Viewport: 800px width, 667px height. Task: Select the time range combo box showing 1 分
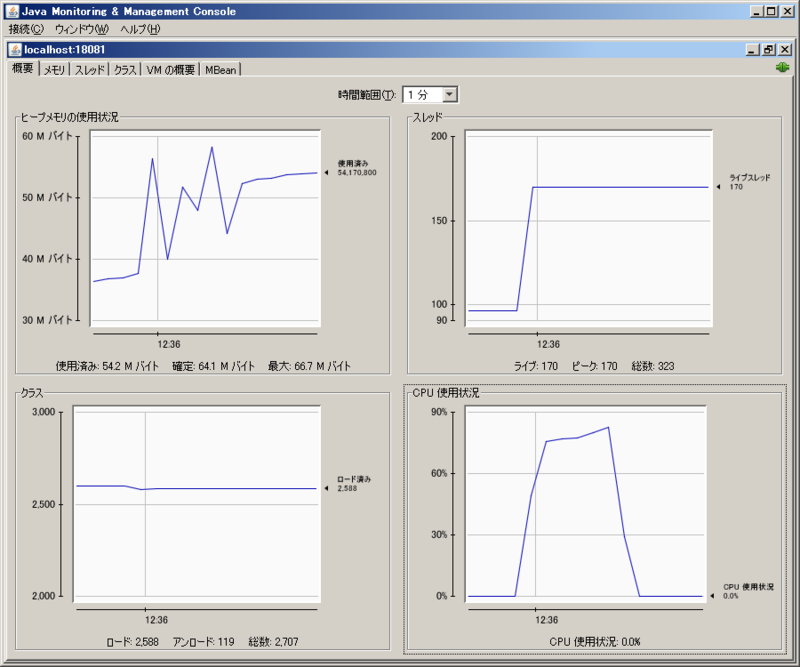coord(430,94)
